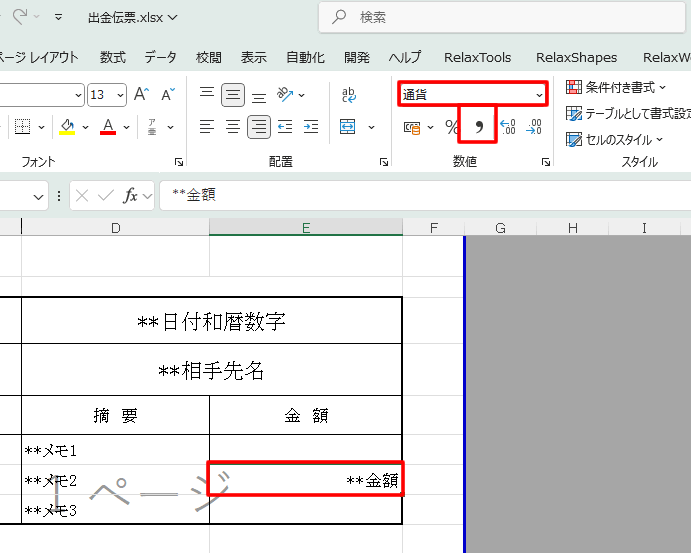Click the font color red A button
Image resolution: width=691 pixels, height=553 pixels.
(108, 127)
